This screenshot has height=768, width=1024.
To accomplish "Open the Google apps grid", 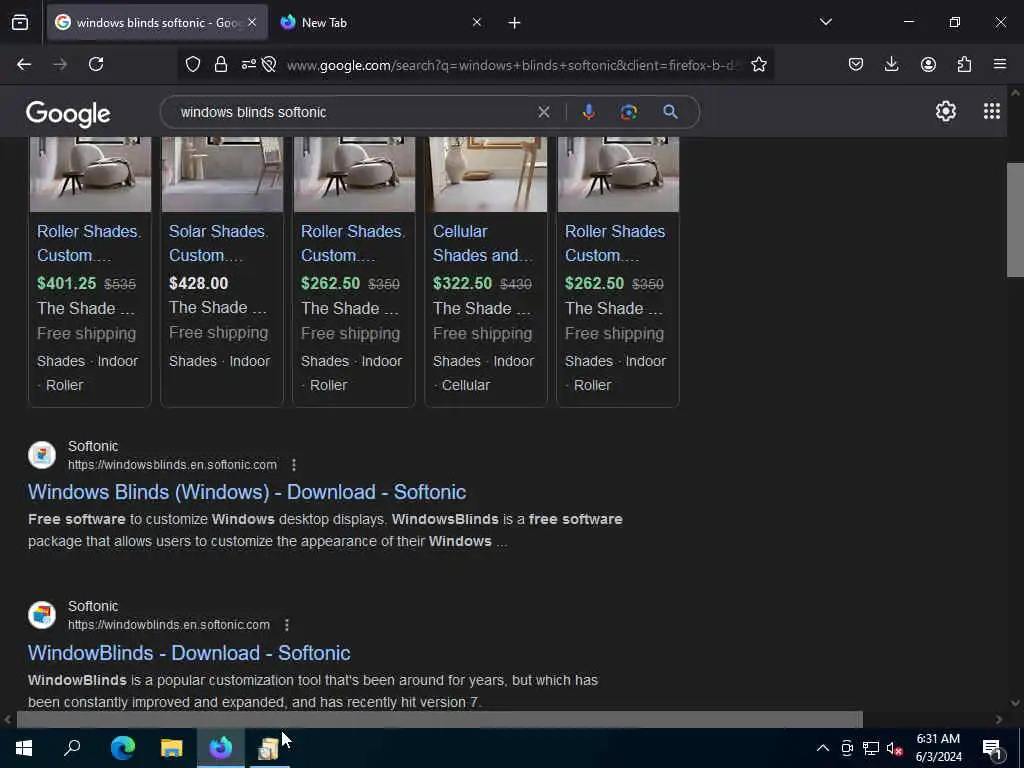I will coord(991,112).
